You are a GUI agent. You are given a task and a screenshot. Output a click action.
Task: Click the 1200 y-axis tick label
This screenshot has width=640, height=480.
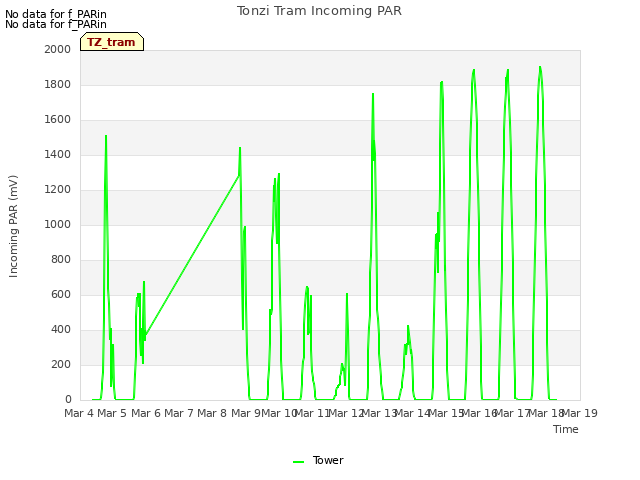tap(58, 190)
